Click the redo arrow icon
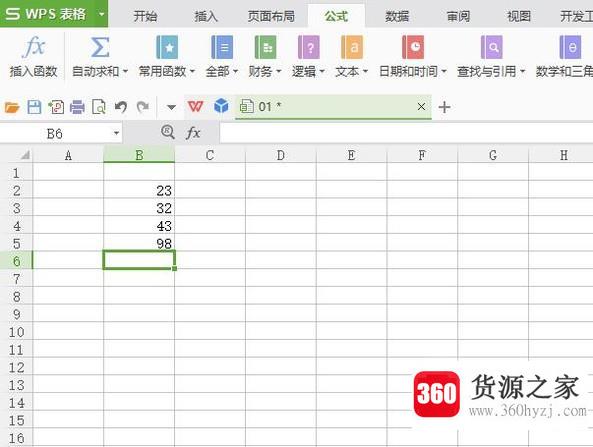 point(143,107)
